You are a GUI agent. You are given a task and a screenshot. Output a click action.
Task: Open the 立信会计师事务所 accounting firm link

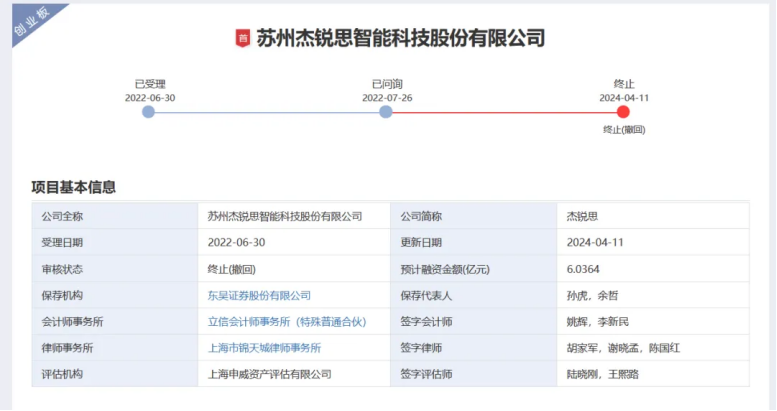click(287, 322)
